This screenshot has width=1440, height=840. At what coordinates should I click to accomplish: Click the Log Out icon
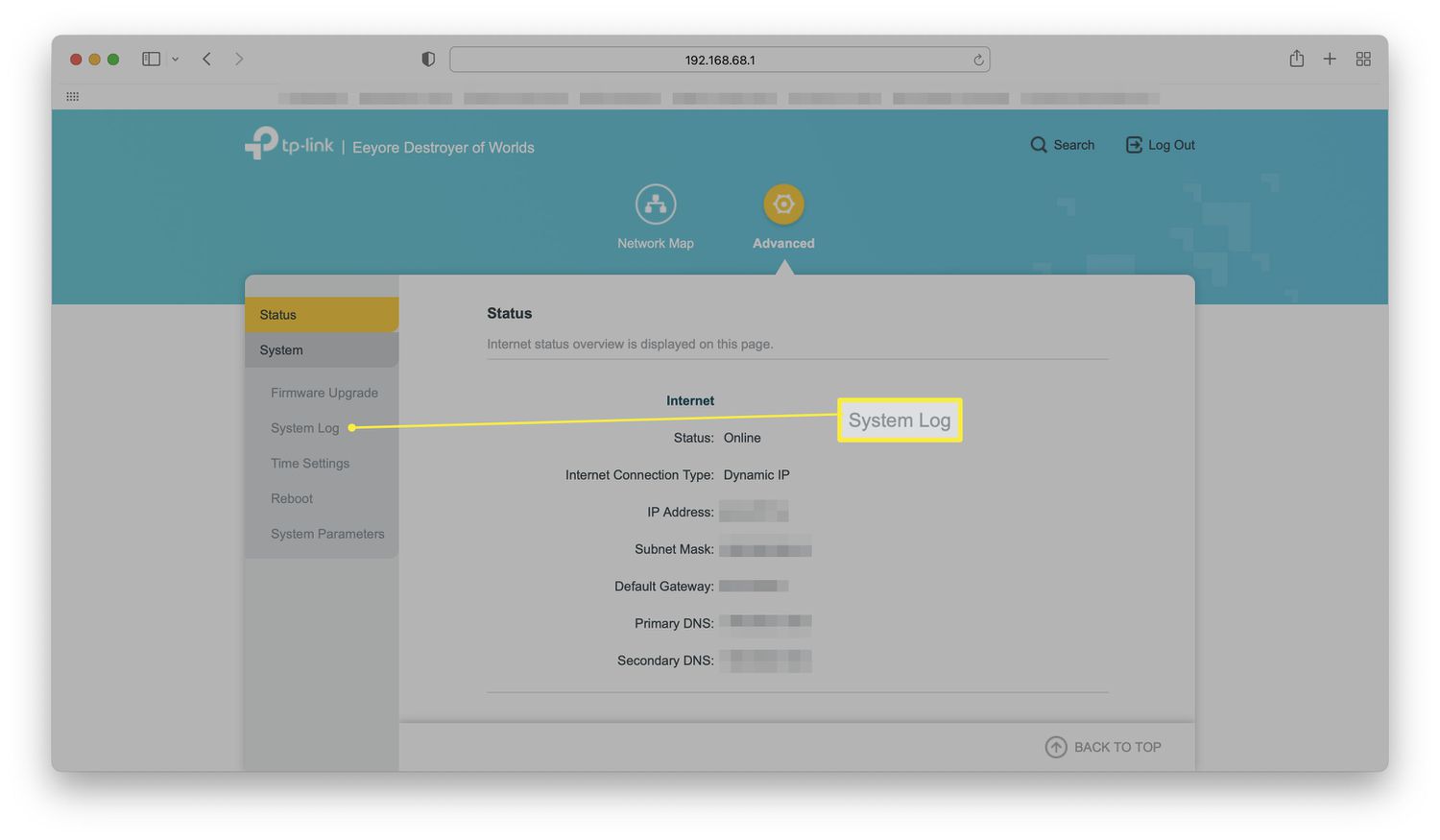1134,145
